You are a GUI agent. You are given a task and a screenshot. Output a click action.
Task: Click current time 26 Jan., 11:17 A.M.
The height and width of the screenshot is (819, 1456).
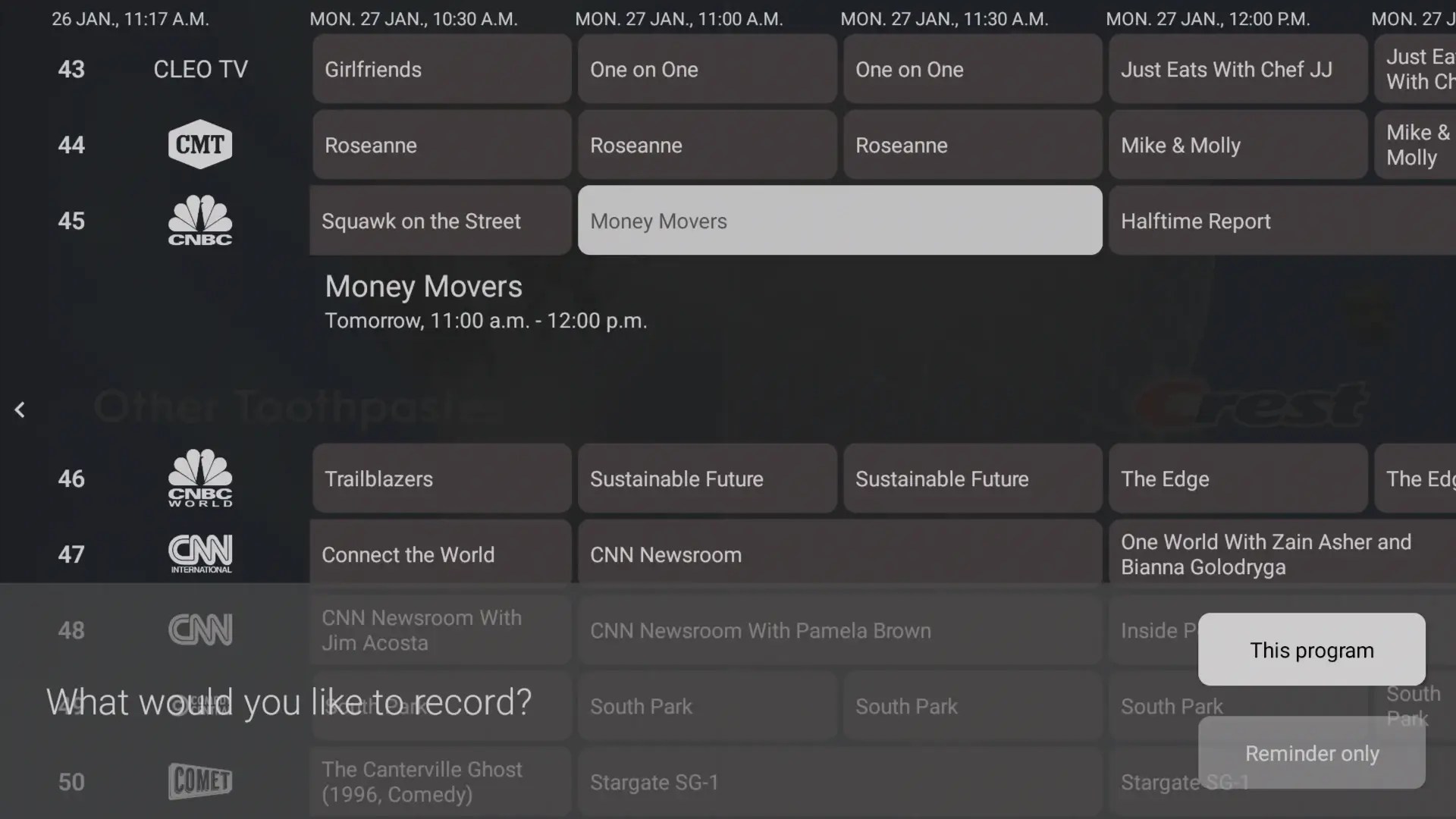pyautogui.click(x=130, y=19)
